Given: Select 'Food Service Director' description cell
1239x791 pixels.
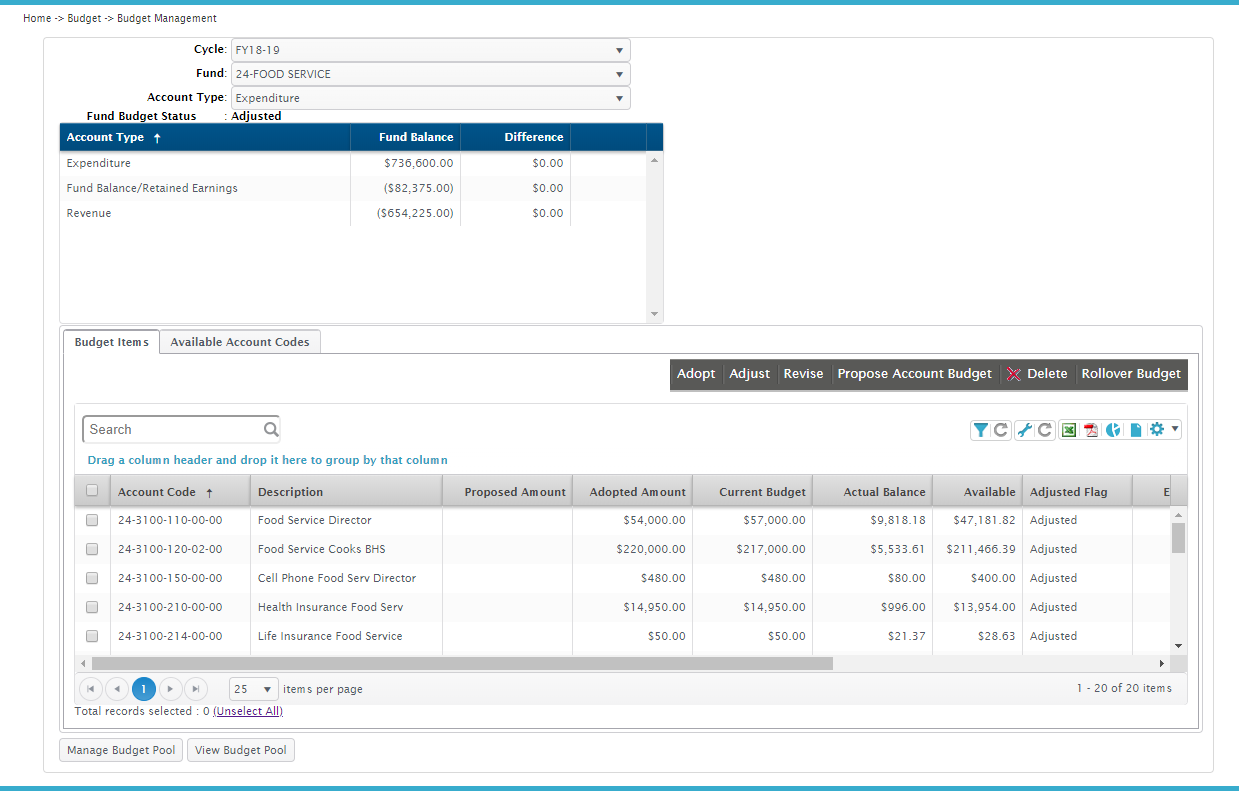Looking at the screenshot, I should [346, 520].
